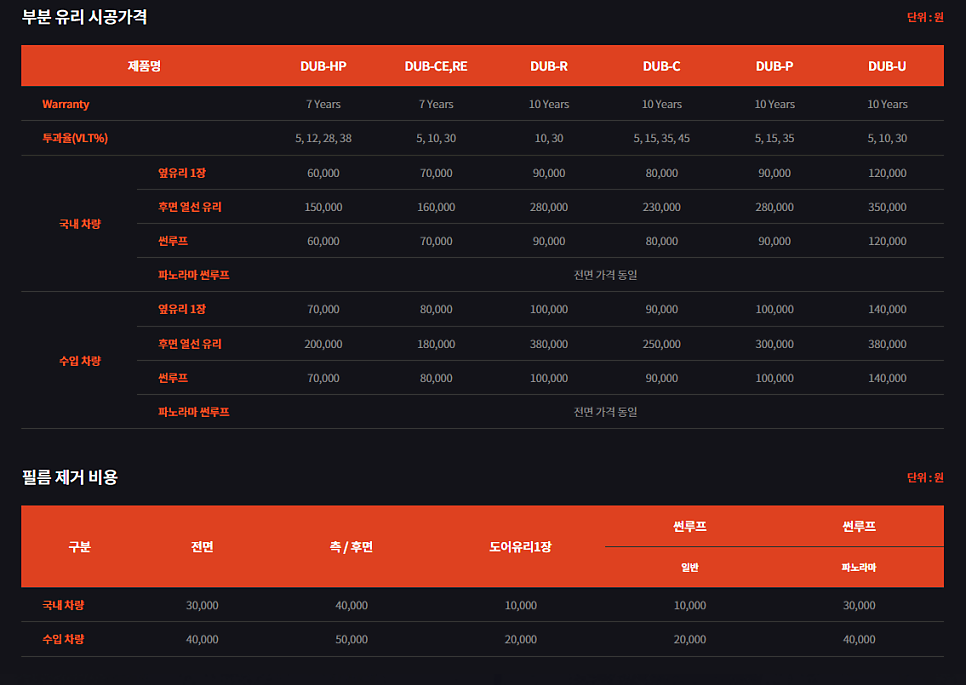The image size is (966, 685).
Task: Click the '투과율(VLT%)' row label
Action: 75,138
